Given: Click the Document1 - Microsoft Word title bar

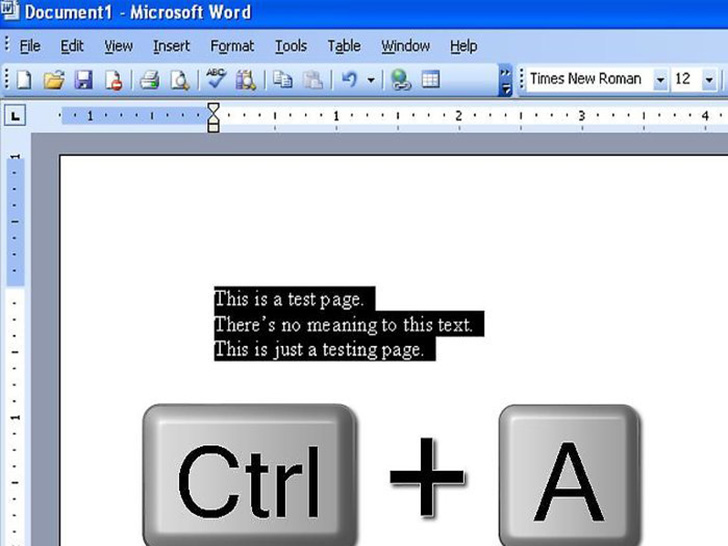Looking at the screenshot, I should coord(364,13).
